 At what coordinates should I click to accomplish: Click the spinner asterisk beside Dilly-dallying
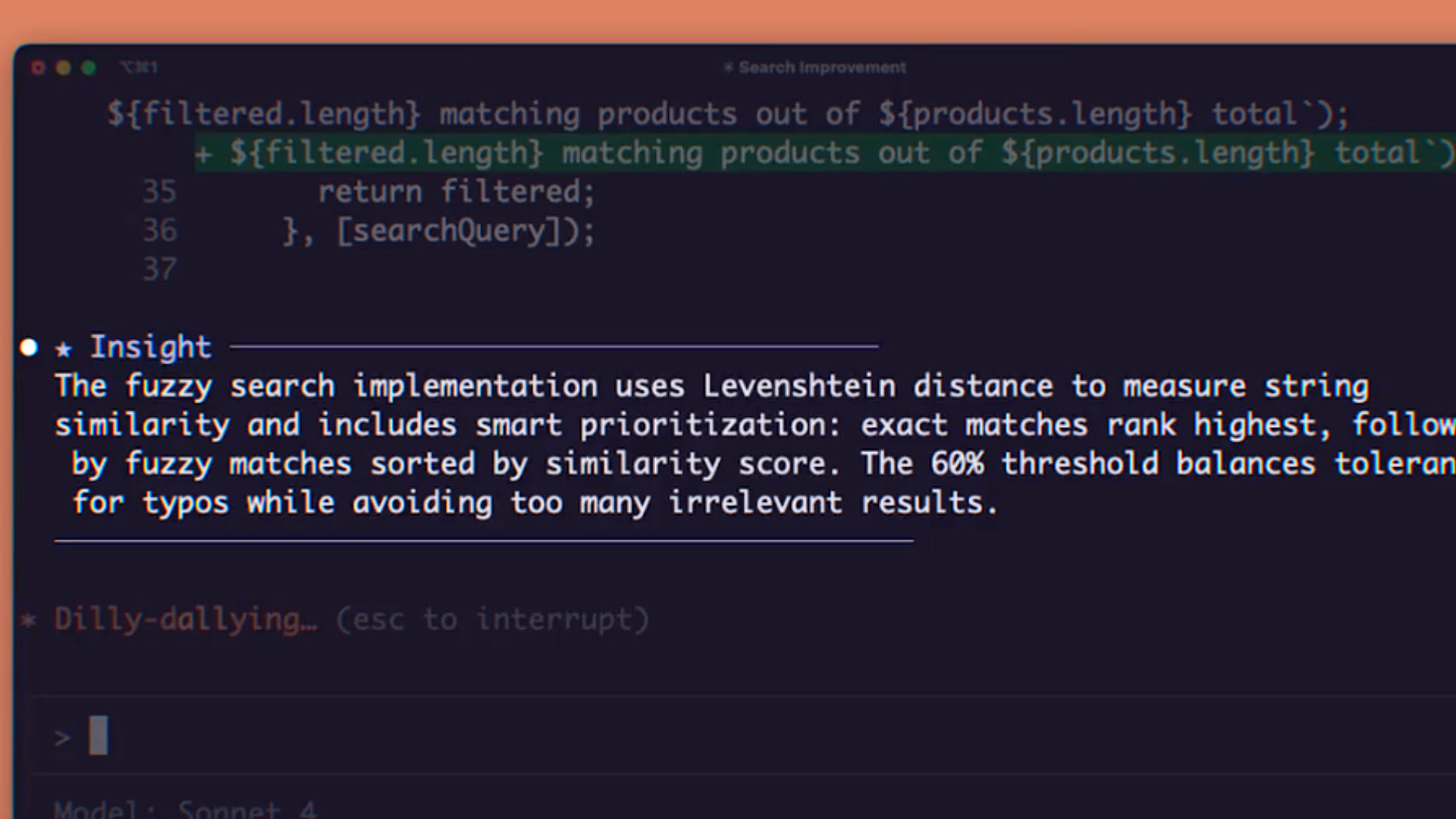[29, 620]
